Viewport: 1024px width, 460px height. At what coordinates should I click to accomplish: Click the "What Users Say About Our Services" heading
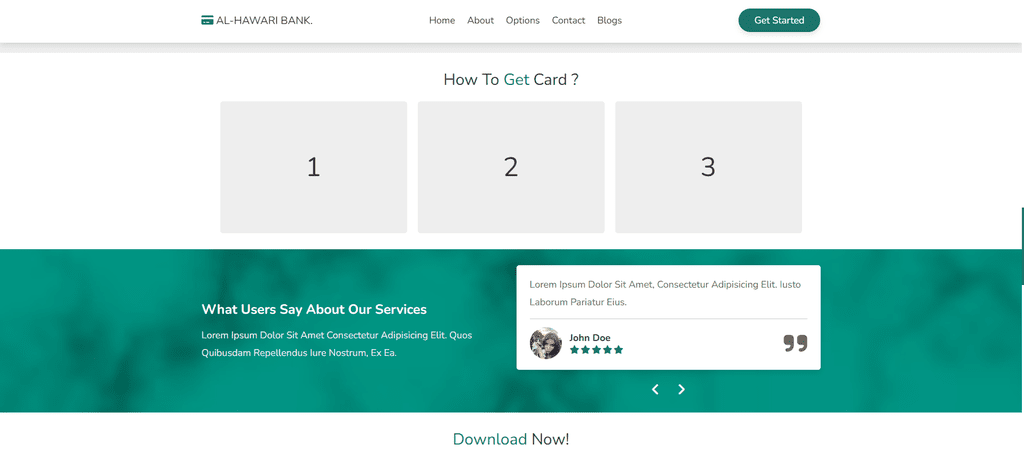pyautogui.click(x=314, y=310)
